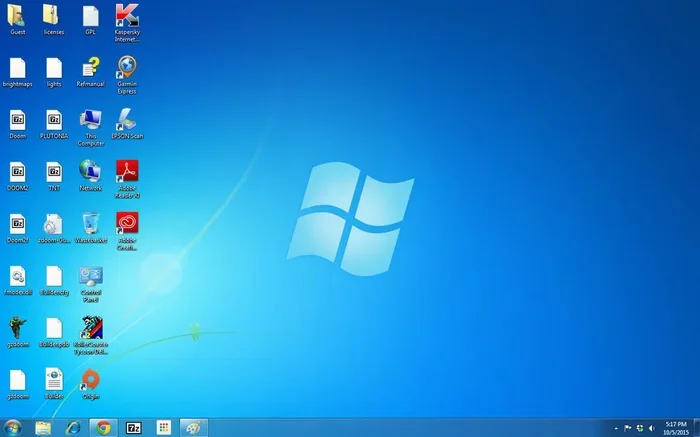Select the Builder.cfg file icon
The image size is (700, 437).
54,276
